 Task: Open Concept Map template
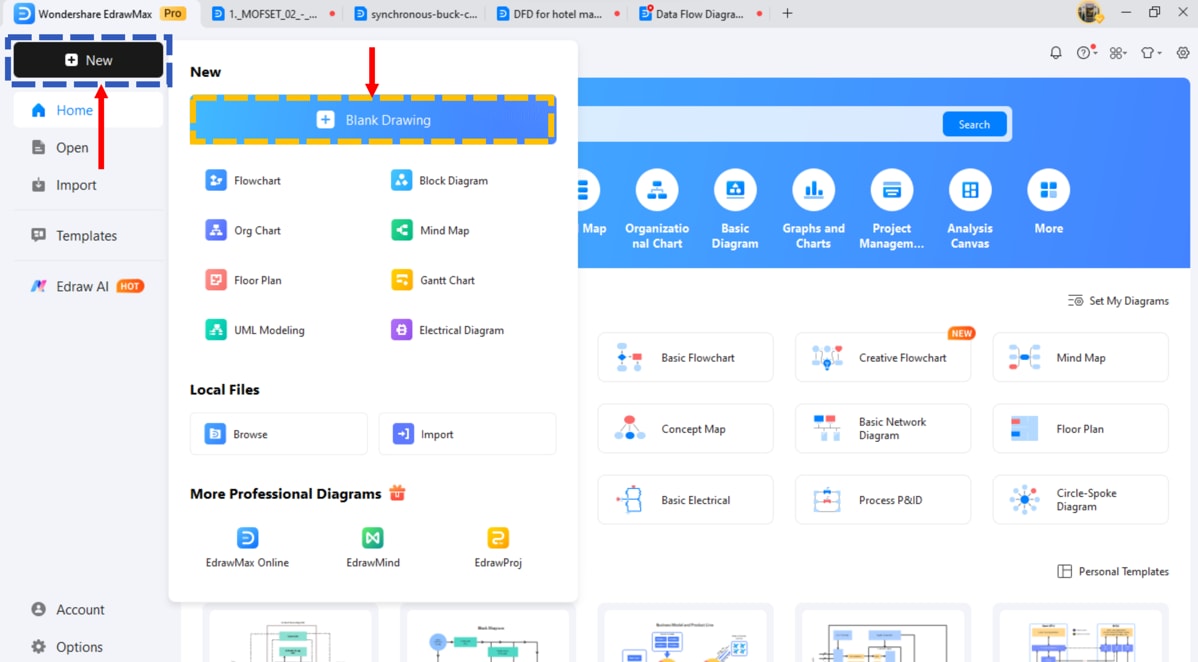click(685, 428)
